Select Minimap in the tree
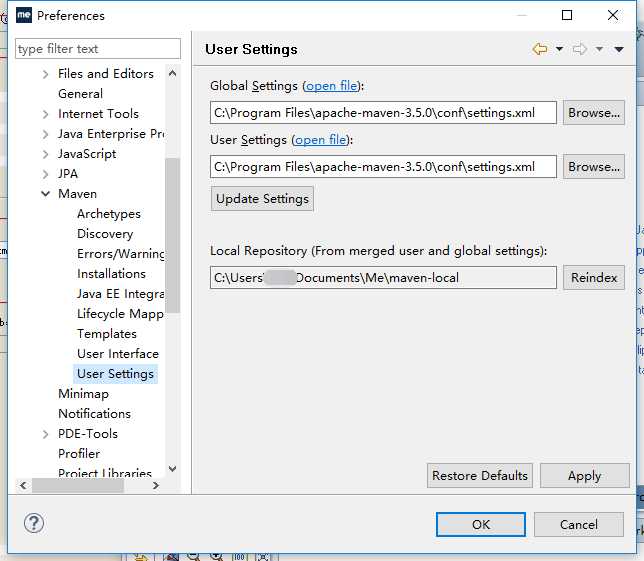 (x=83, y=394)
